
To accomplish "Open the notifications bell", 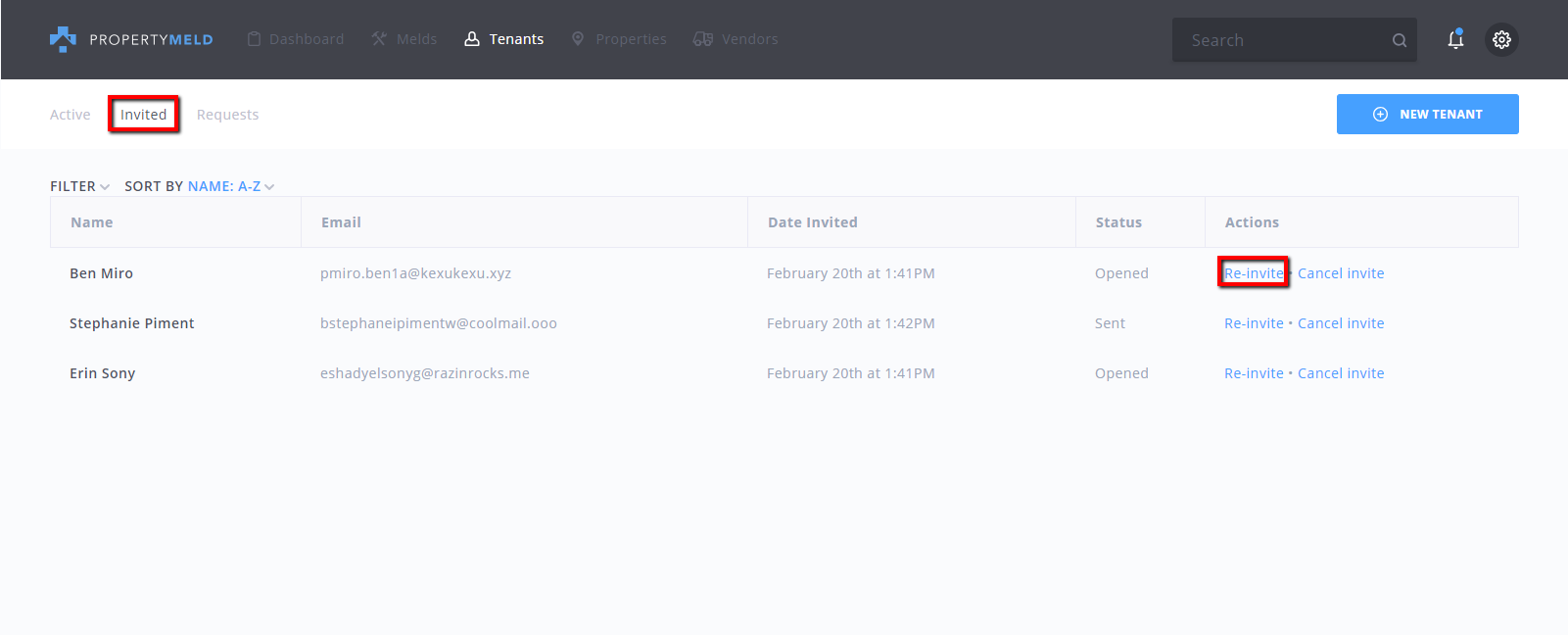I will (x=1455, y=39).
